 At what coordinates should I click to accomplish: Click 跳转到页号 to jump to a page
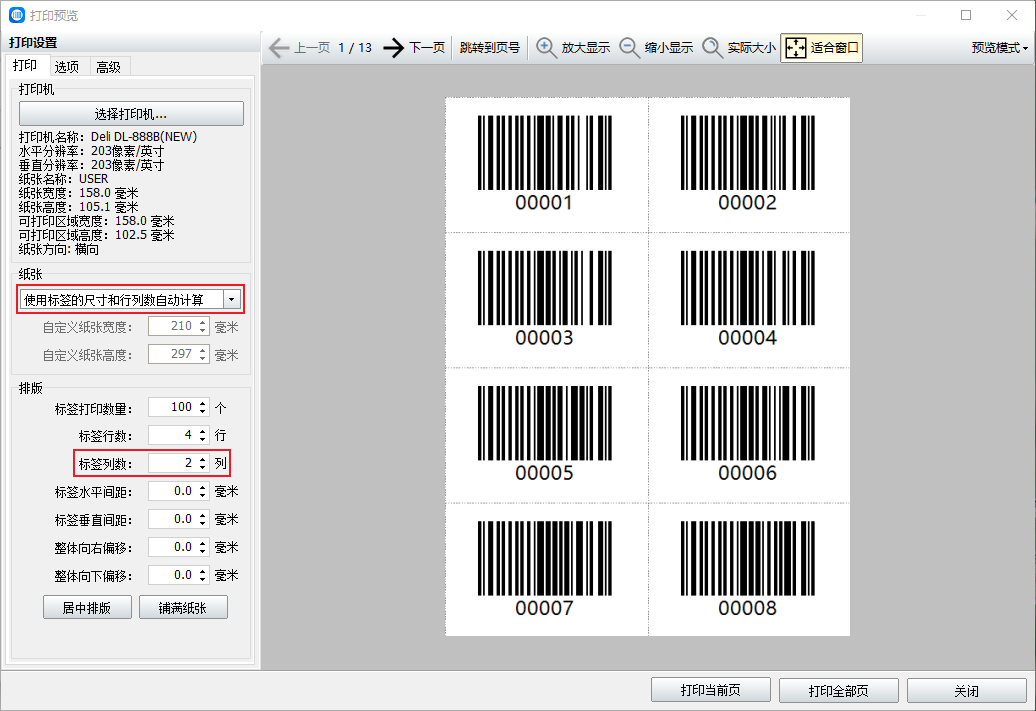(490, 48)
